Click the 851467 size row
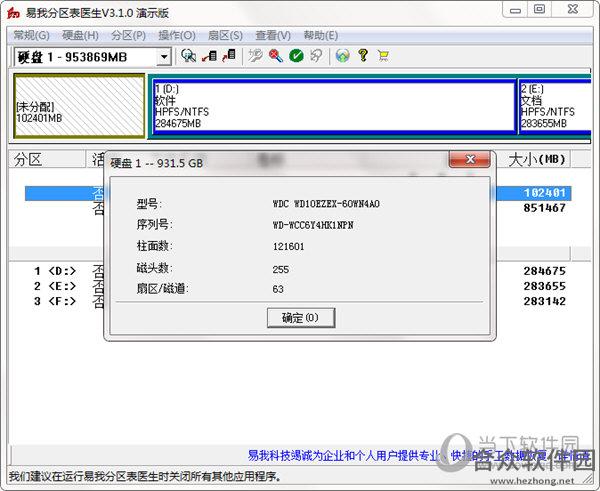This screenshot has height=491, width=600. [x=545, y=208]
